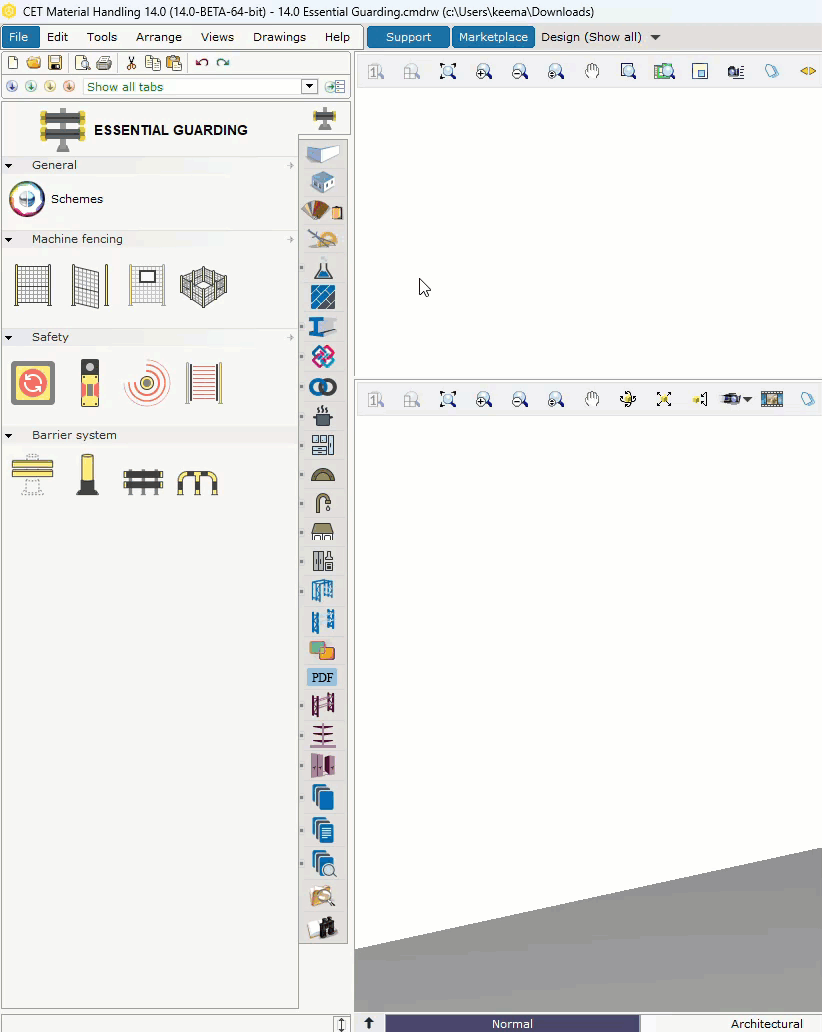This screenshot has height=1032, width=822.
Task: Open the steel I-beam tab
Action: point(322,327)
